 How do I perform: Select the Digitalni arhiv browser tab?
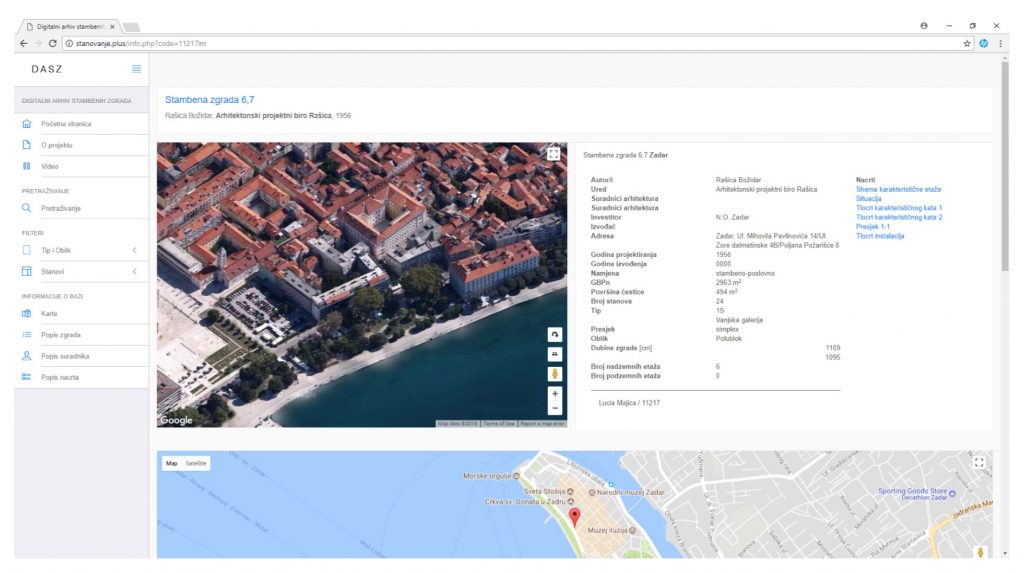point(69,27)
